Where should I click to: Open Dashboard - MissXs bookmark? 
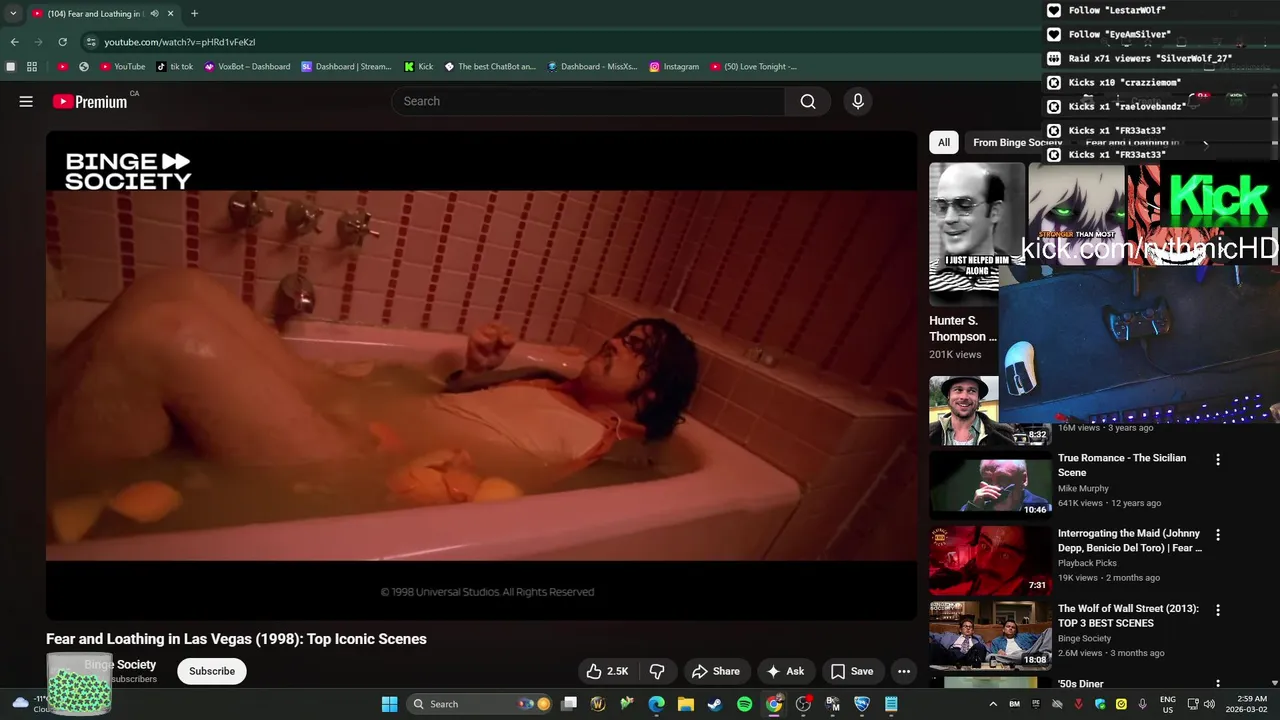pyautogui.click(x=592, y=67)
